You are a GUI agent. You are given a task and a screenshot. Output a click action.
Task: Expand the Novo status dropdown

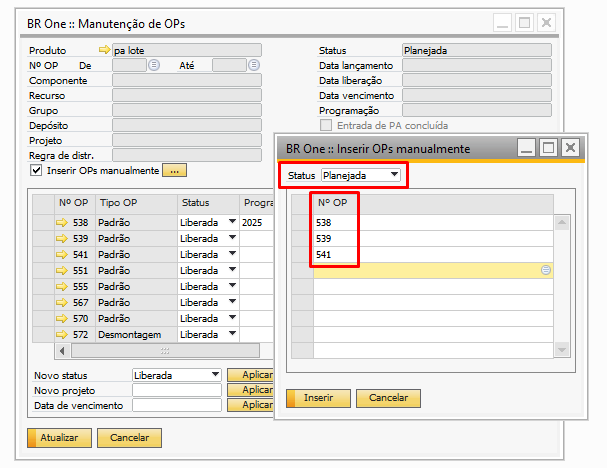point(214,375)
